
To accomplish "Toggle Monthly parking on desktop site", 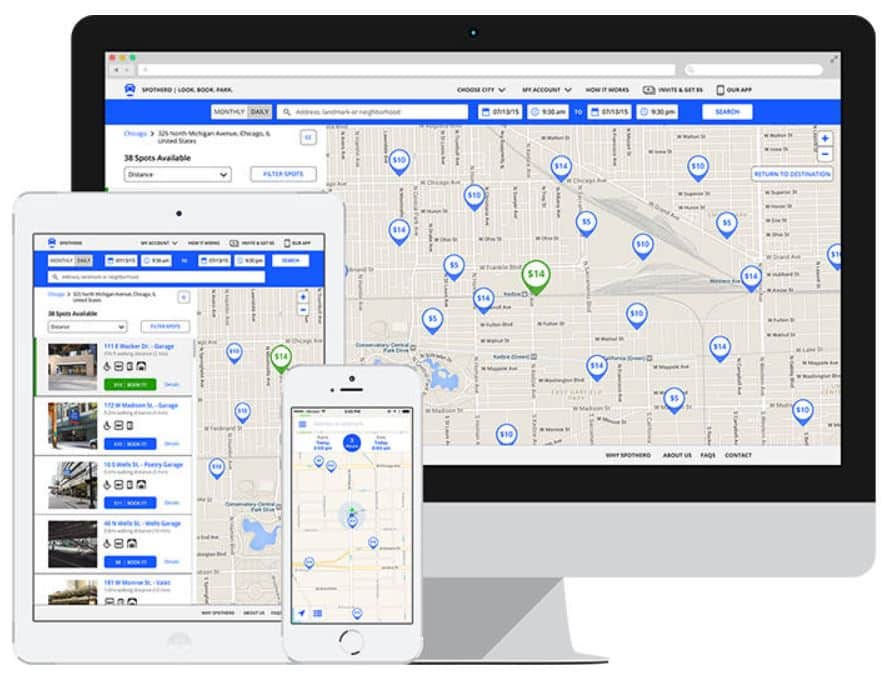I will coord(228,112).
